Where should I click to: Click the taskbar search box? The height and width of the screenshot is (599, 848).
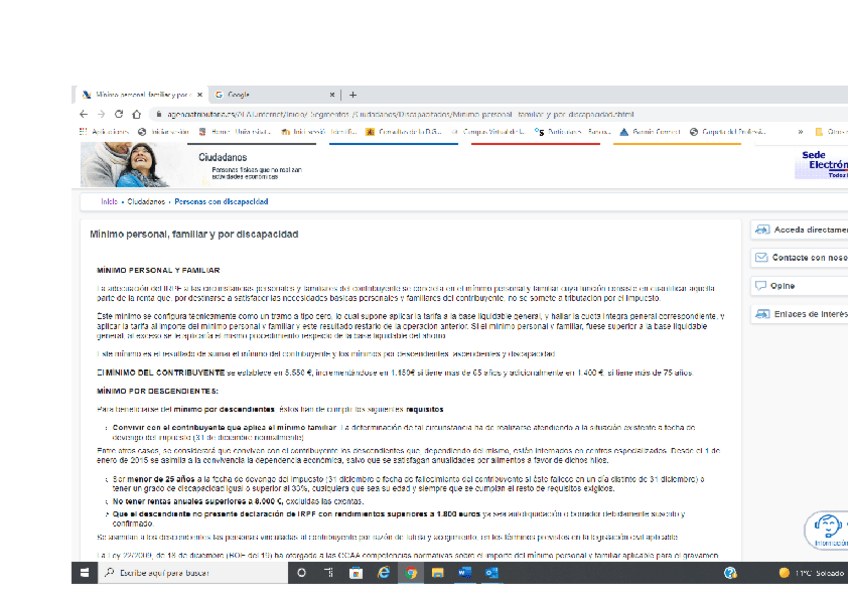193,573
